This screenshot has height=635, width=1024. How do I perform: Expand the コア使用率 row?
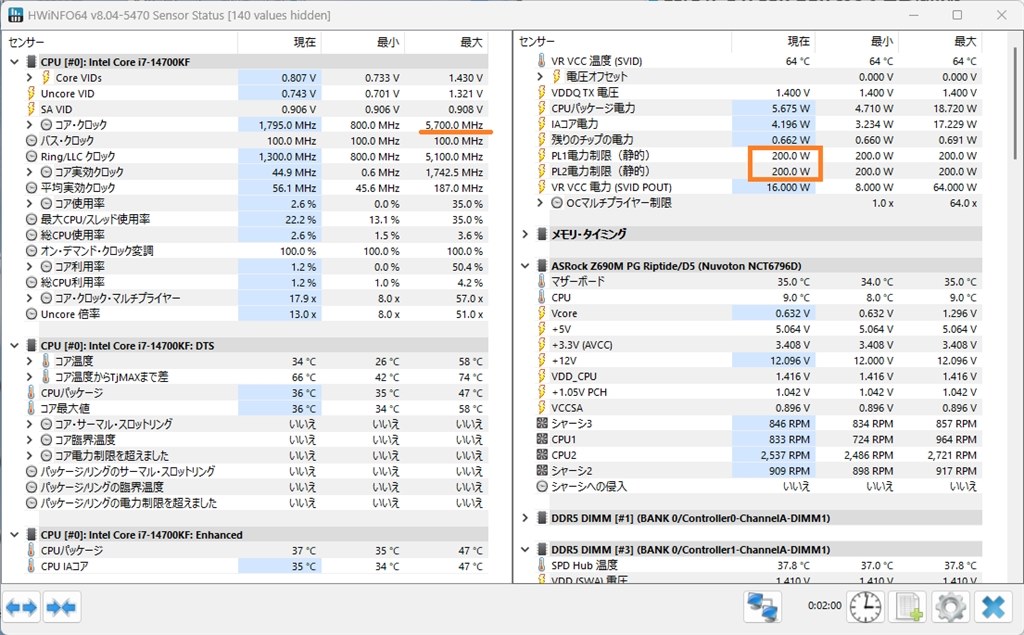click(29, 203)
